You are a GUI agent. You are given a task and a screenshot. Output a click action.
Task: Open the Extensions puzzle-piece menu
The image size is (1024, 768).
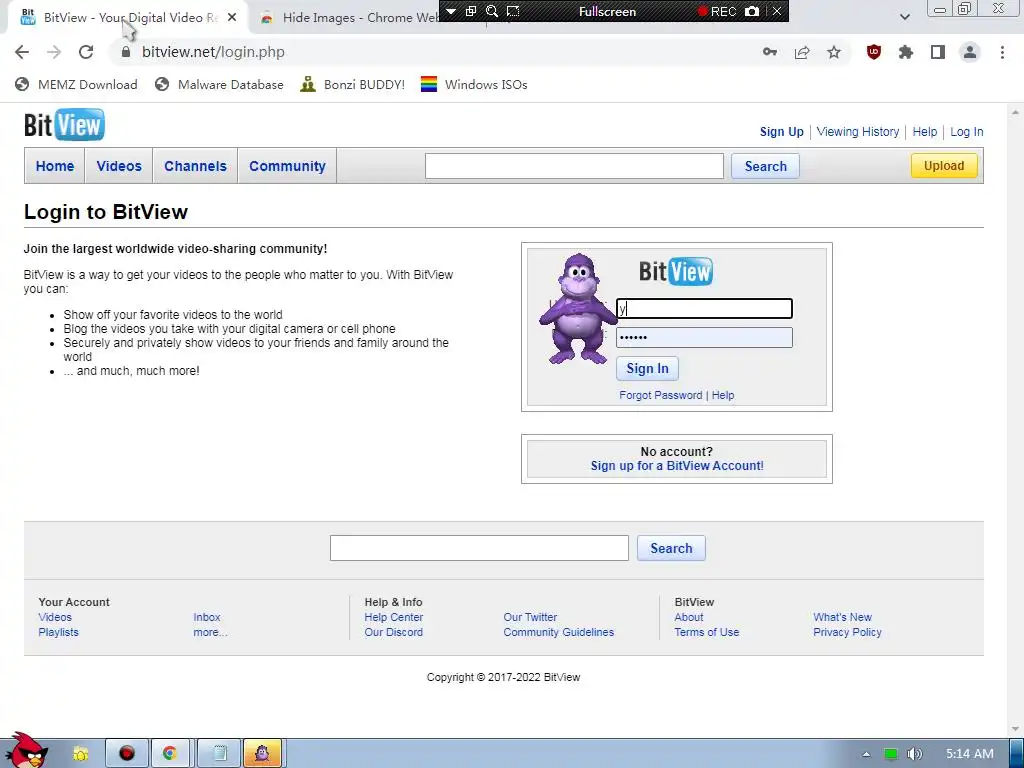[906, 52]
